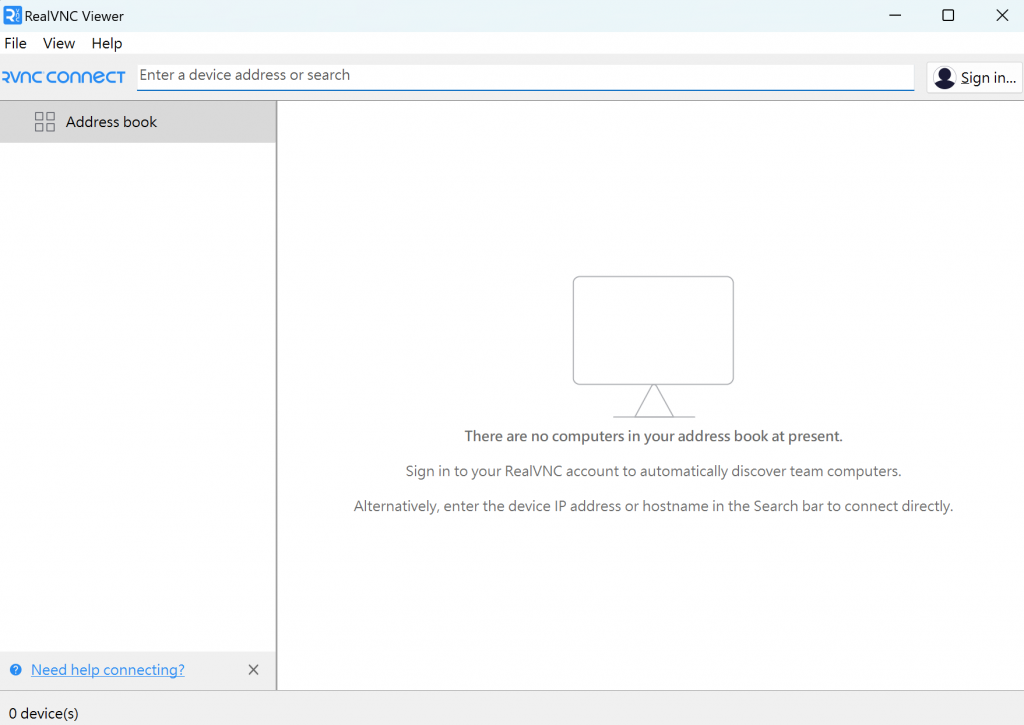Click the Address book grid icon
1024x725 pixels.
click(44, 121)
